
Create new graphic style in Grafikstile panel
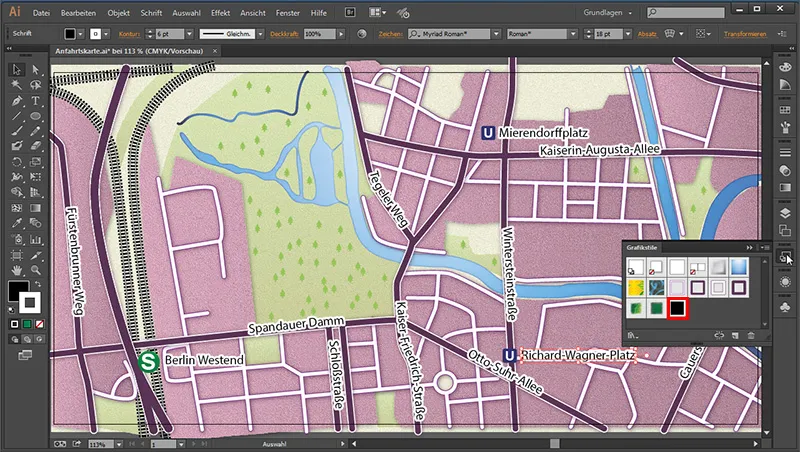(735, 335)
